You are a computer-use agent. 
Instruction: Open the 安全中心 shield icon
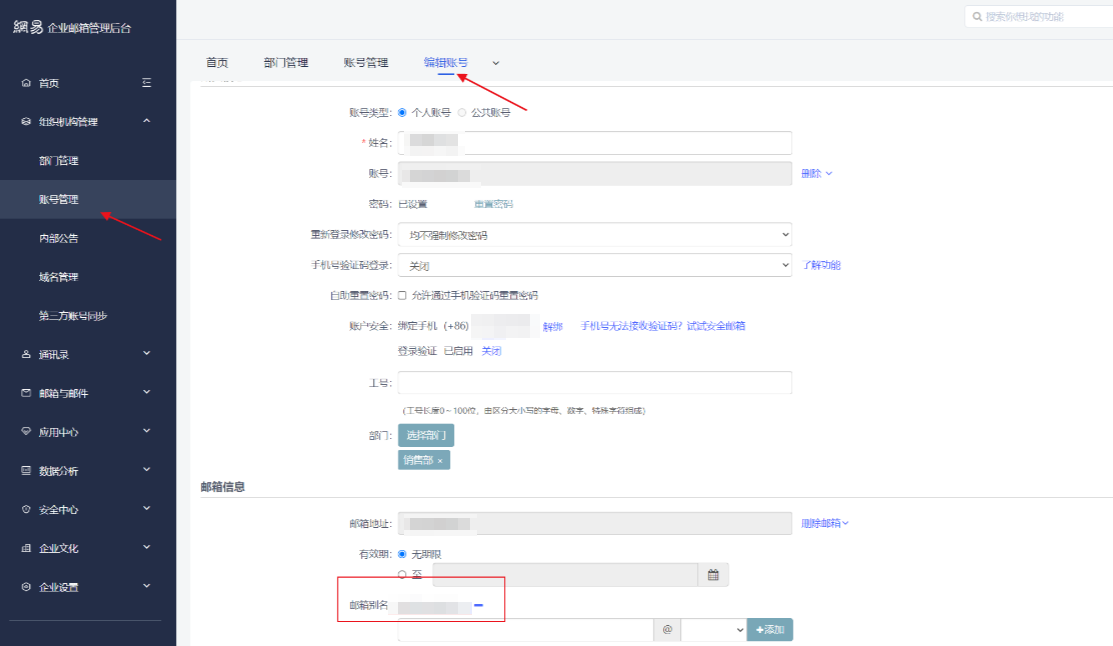25,507
